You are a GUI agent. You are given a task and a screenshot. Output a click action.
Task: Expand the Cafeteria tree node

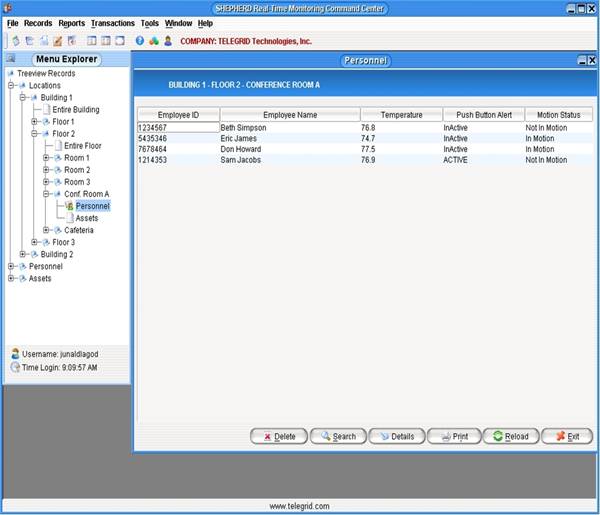pyautogui.click(x=46, y=230)
